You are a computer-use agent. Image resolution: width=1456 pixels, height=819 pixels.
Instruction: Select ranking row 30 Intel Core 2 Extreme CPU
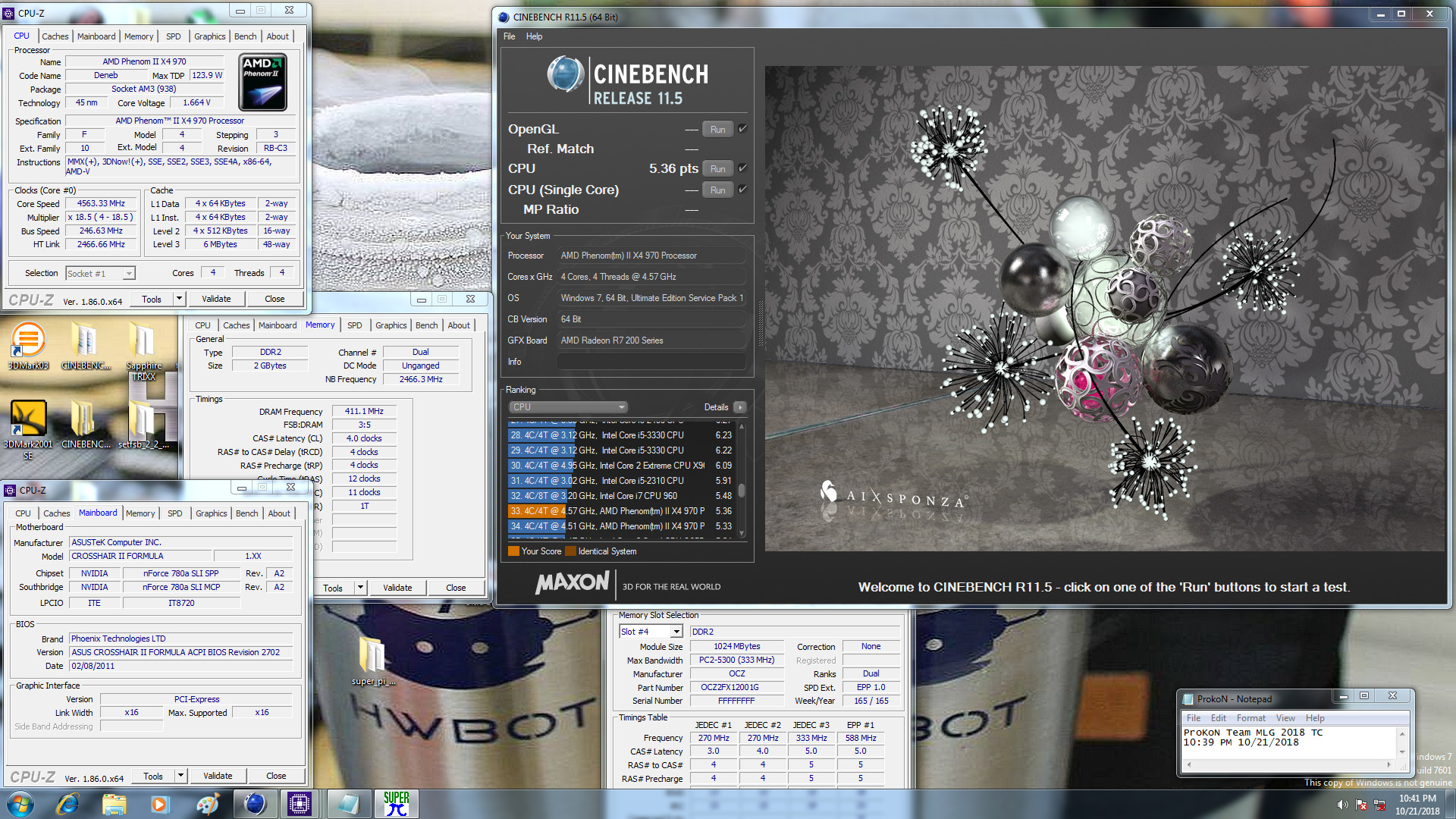tap(621, 466)
